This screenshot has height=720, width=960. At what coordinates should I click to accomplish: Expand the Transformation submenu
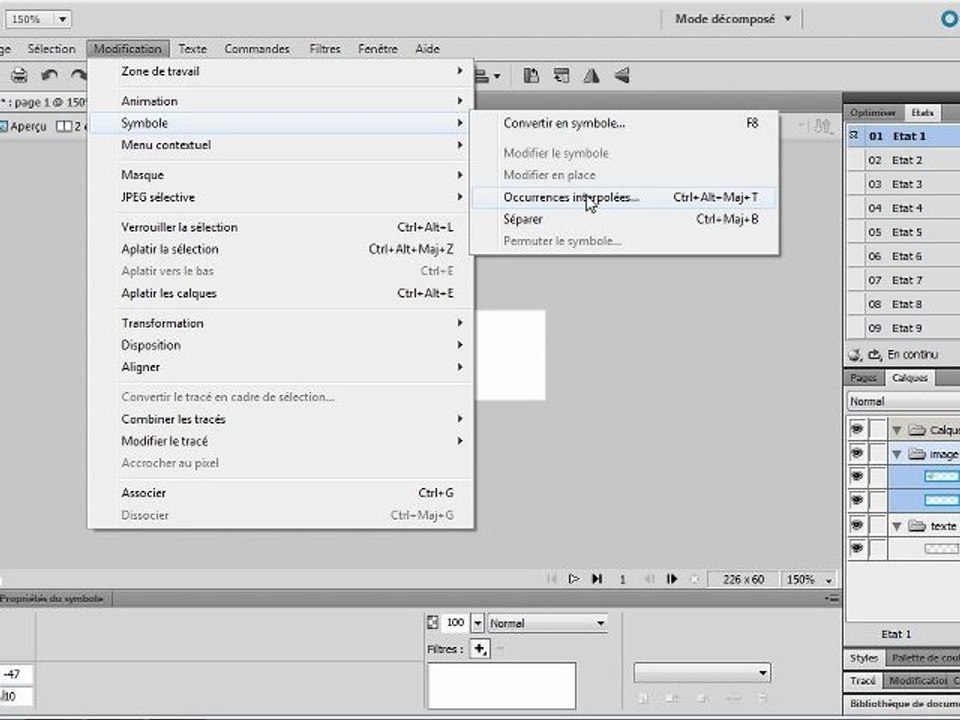tap(282, 323)
